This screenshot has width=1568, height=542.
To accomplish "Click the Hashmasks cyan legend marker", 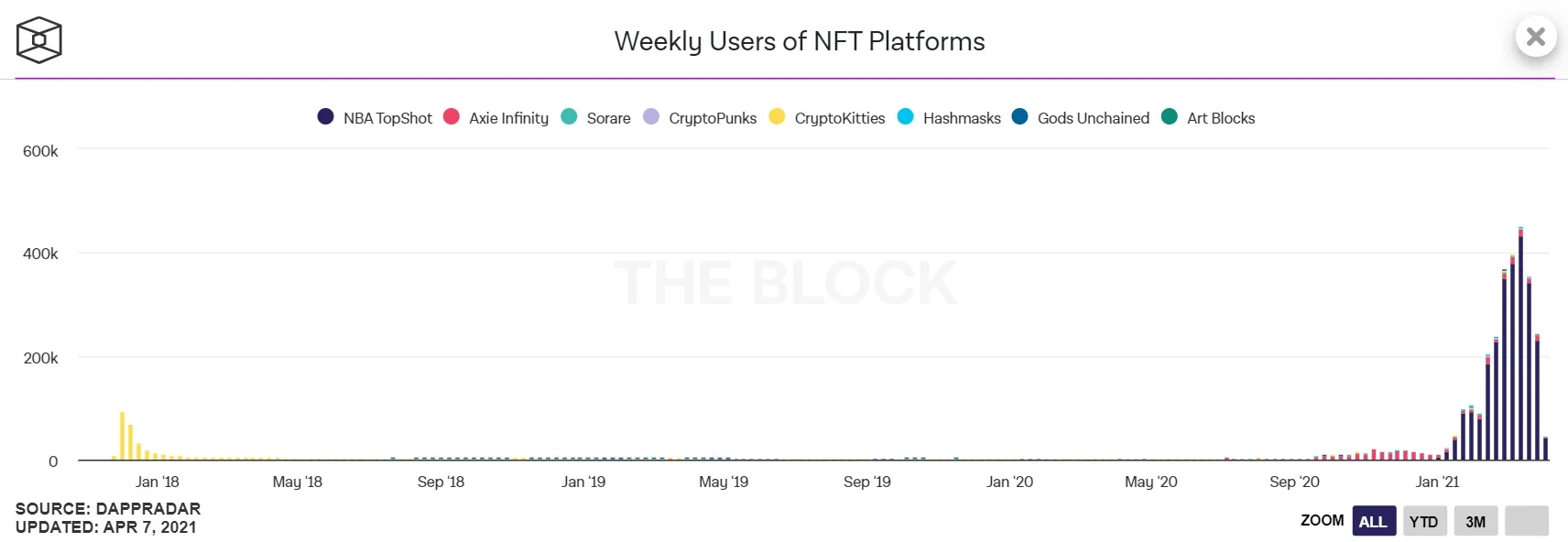I will click(x=905, y=116).
